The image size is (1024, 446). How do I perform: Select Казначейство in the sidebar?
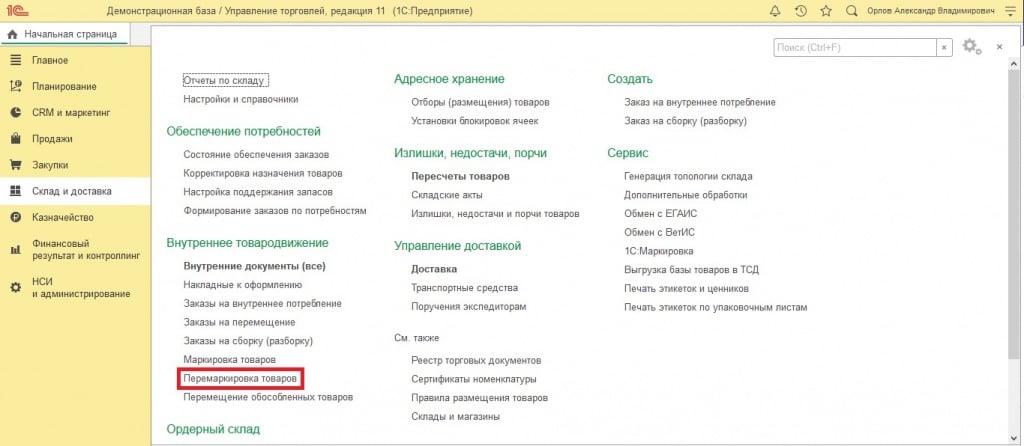click(x=62, y=217)
